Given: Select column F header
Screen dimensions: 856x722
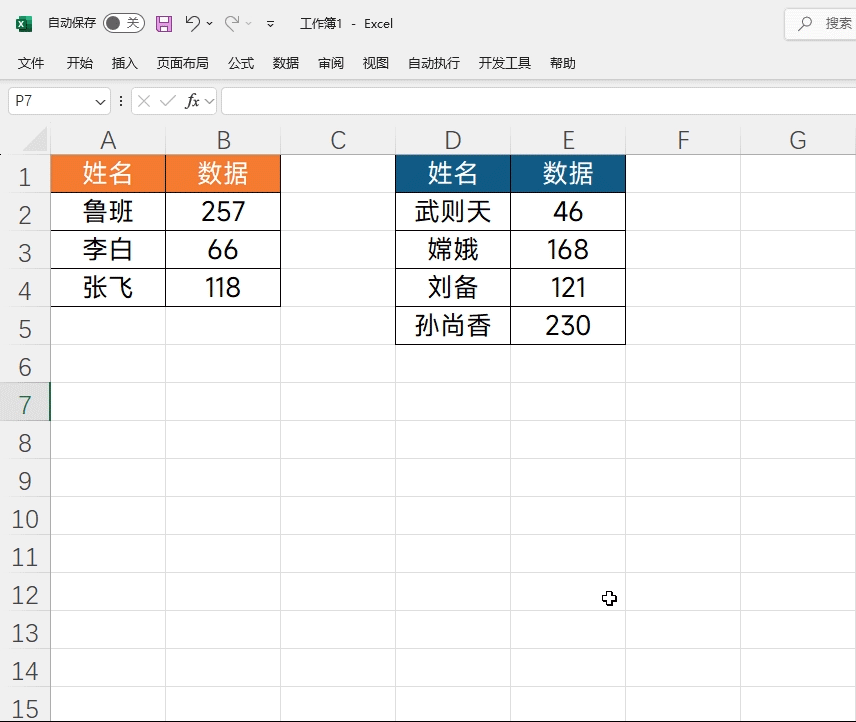Looking at the screenshot, I should (x=683, y=140).
